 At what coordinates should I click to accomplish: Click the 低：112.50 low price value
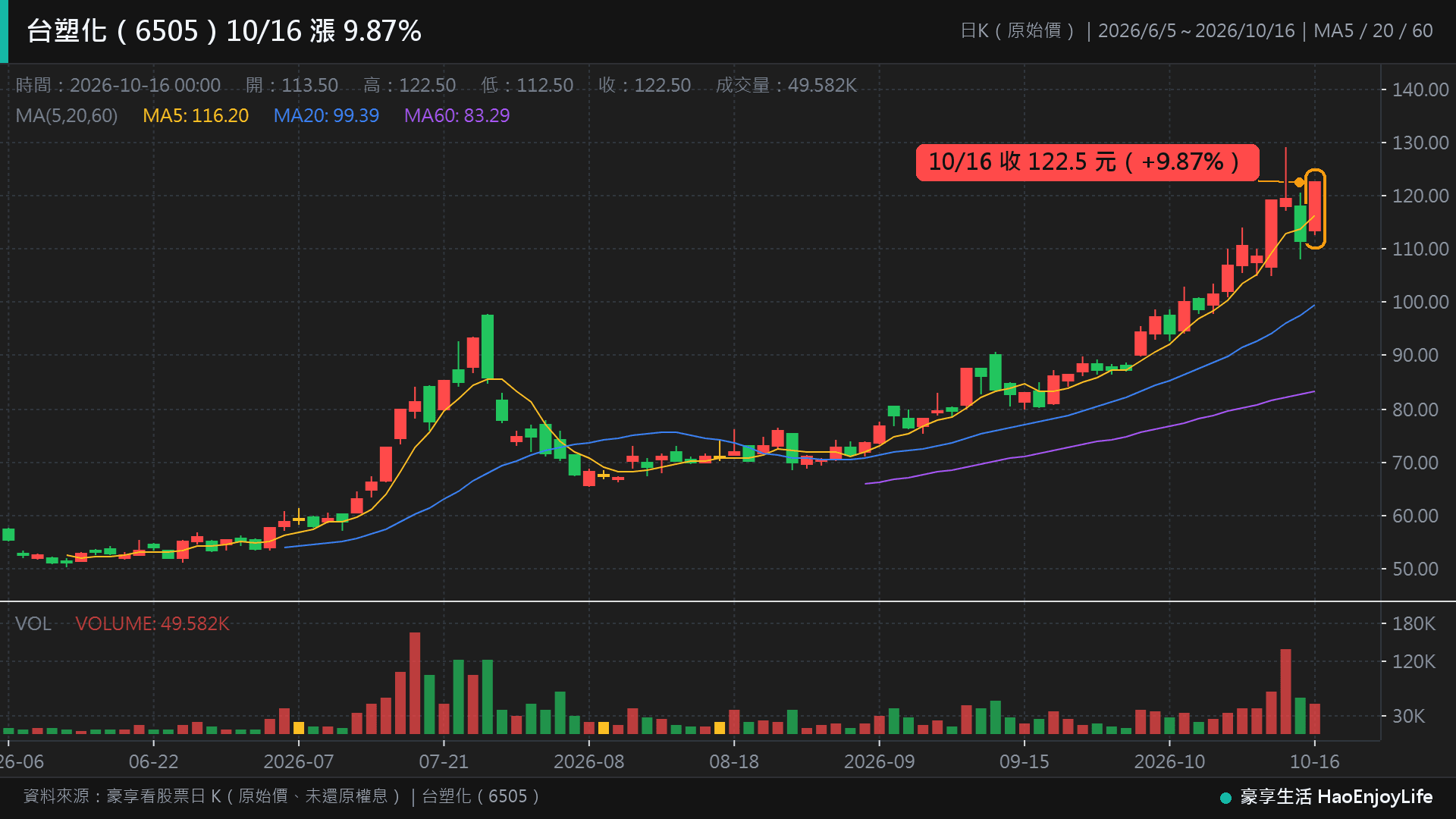[x=527, y=85]
